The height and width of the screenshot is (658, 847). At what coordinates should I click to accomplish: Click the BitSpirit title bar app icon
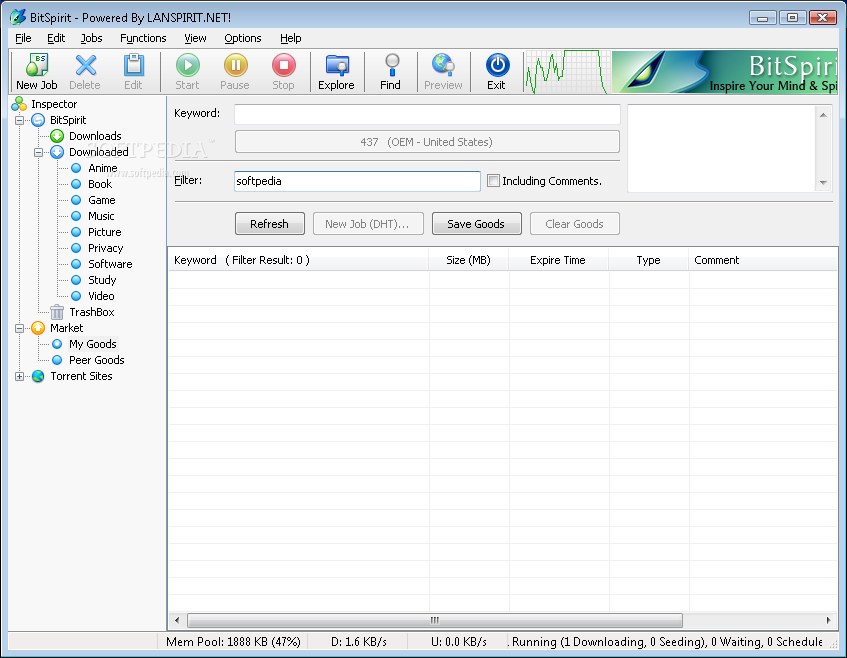coord(18,17)
